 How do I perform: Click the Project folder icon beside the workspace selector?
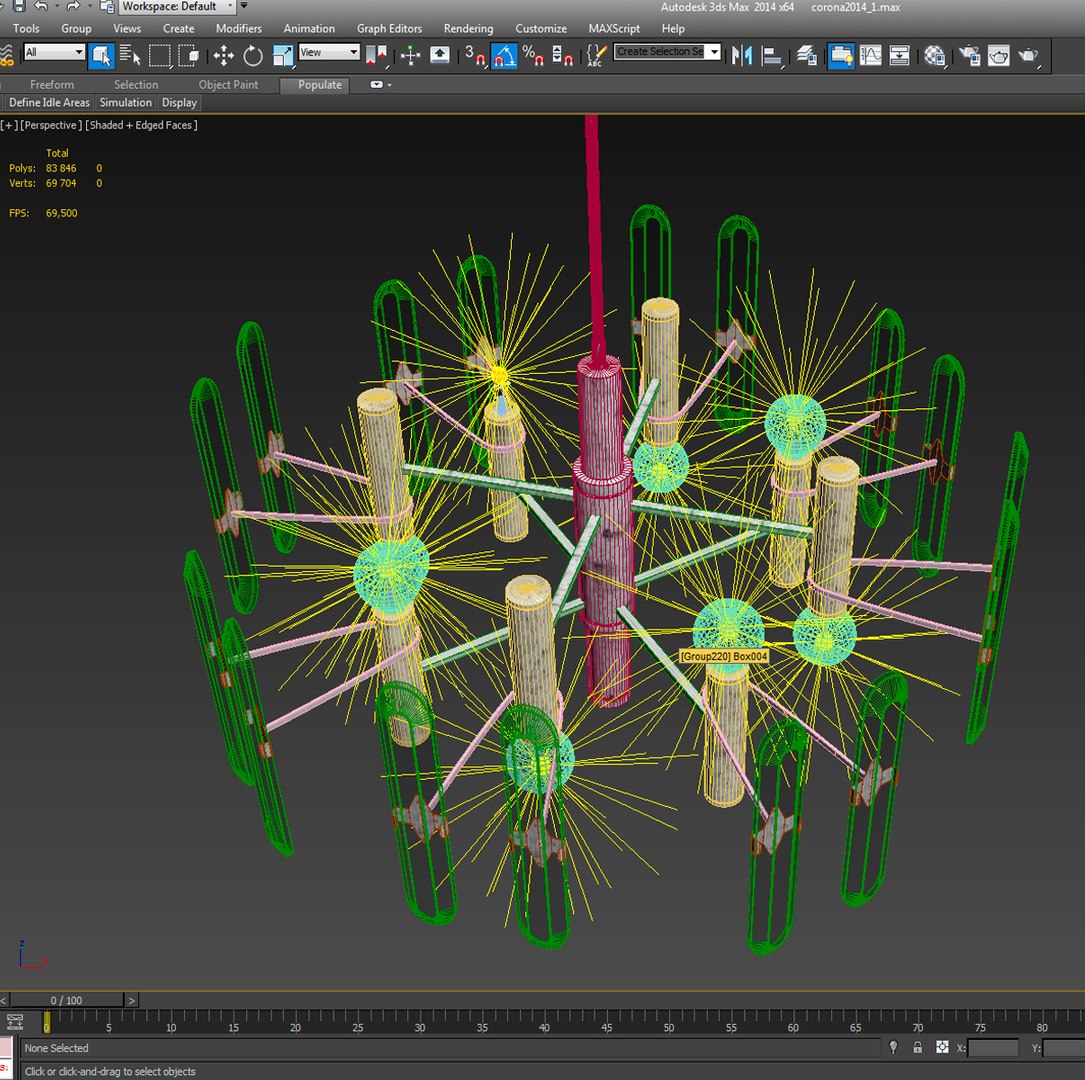107,6
